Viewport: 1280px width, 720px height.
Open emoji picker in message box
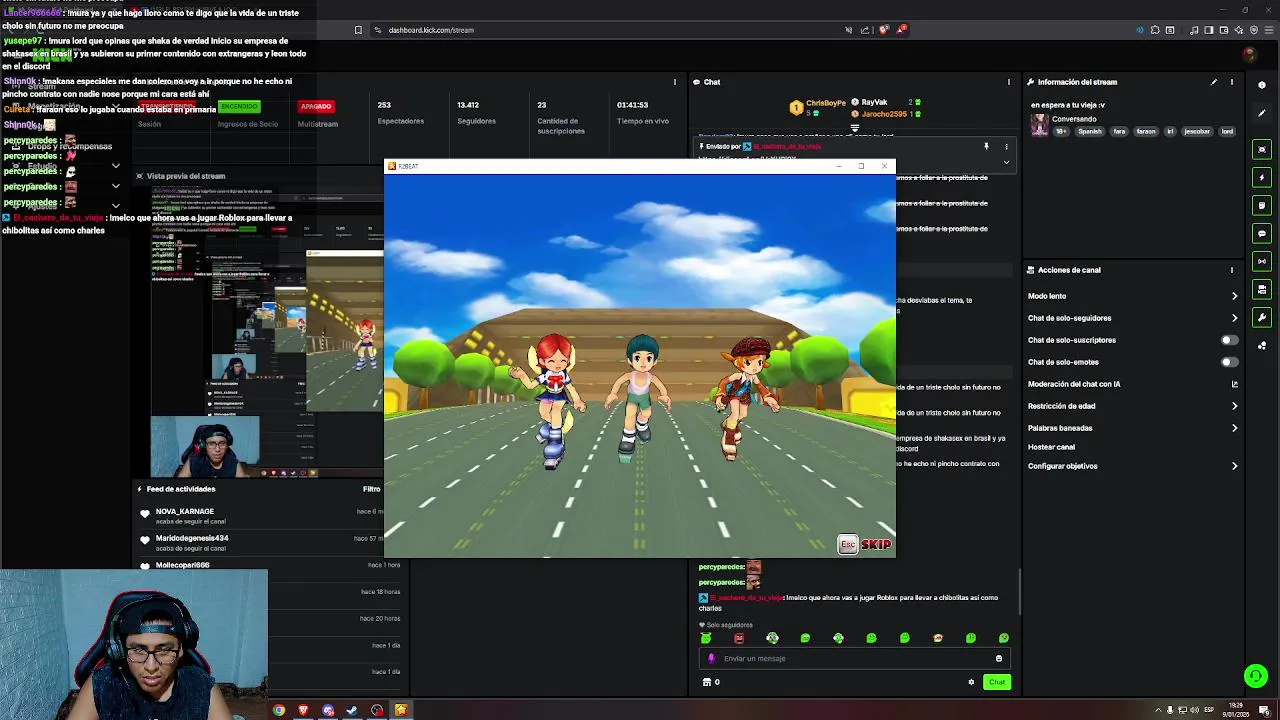point(998,658)
